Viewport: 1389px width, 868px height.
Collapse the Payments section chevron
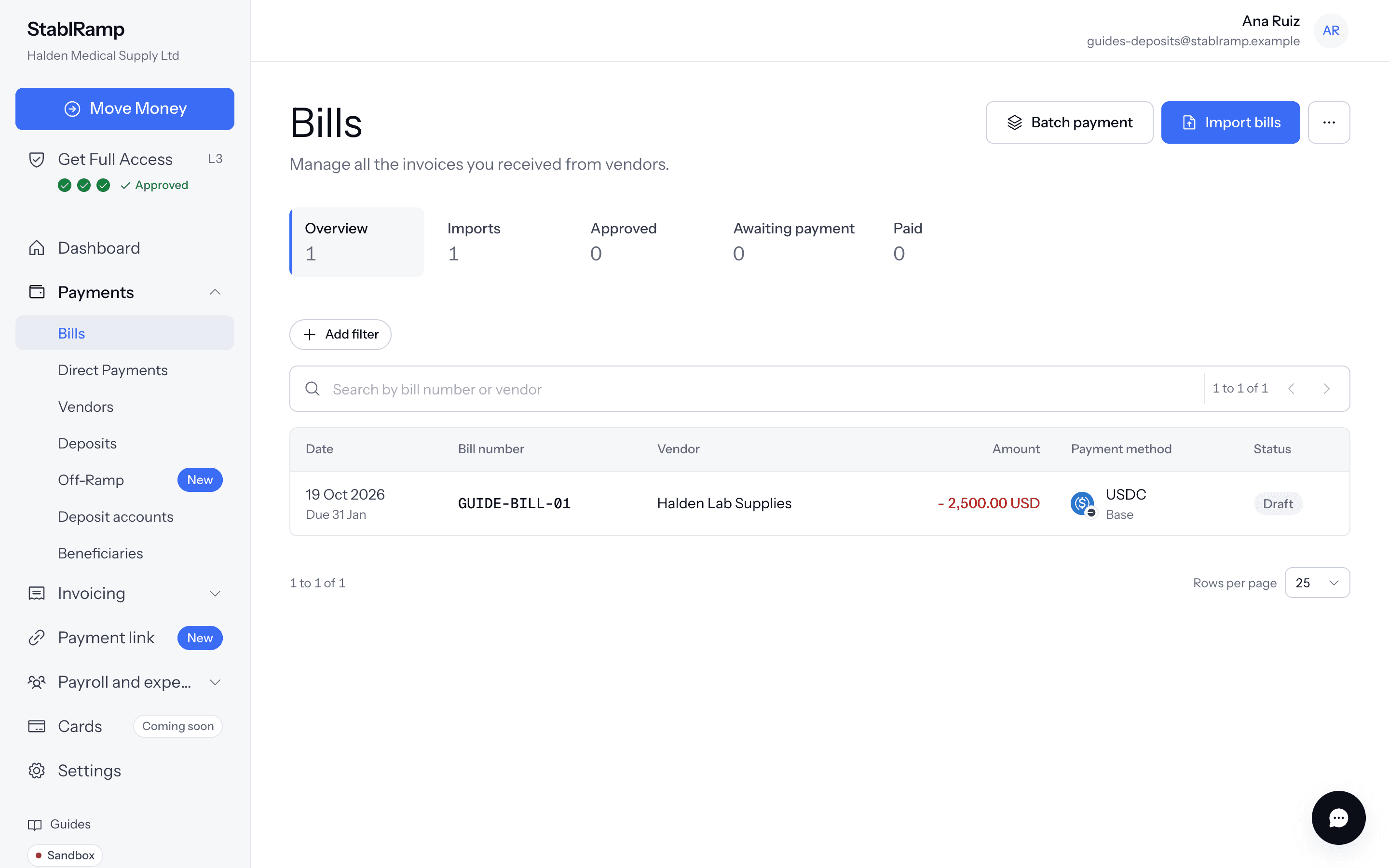[x=215, y=292]
